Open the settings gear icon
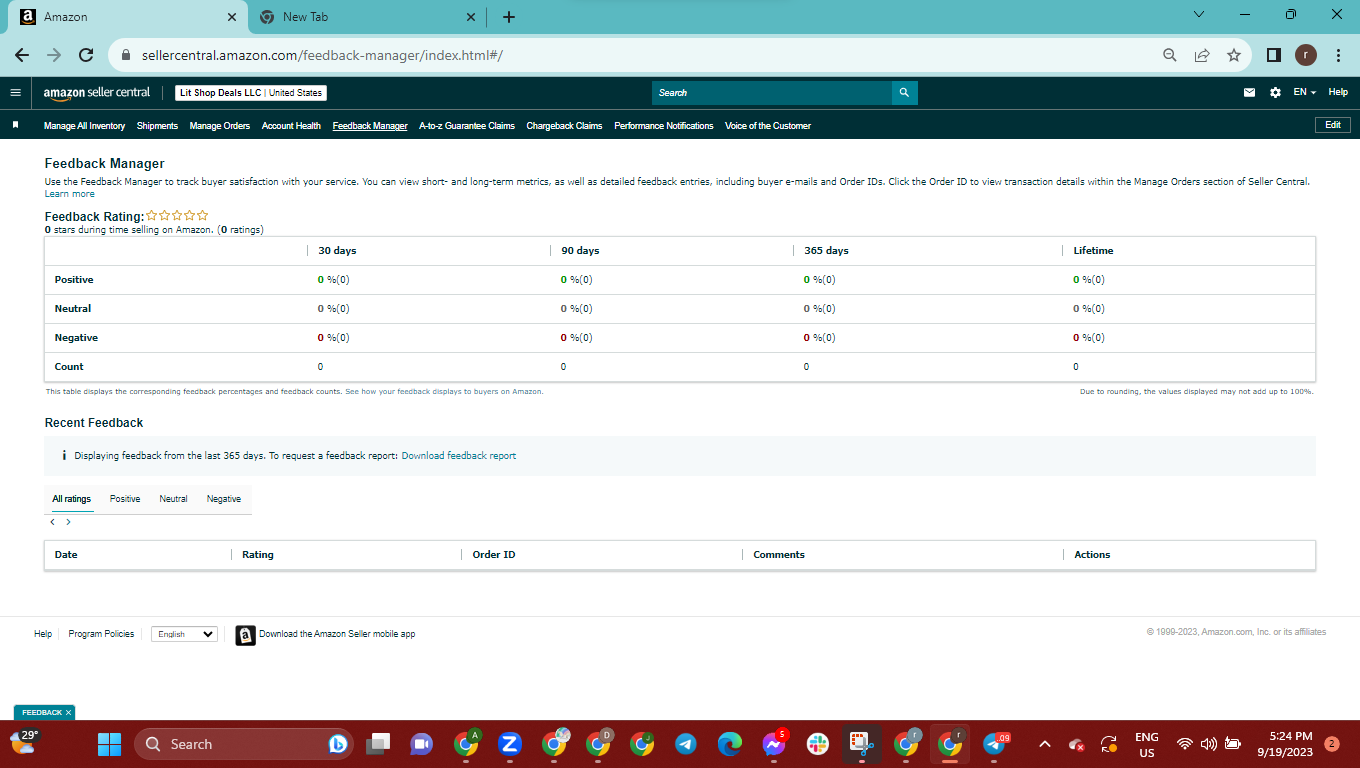This screenshot has width=1360, height=768. click(x=1275, y=93)
